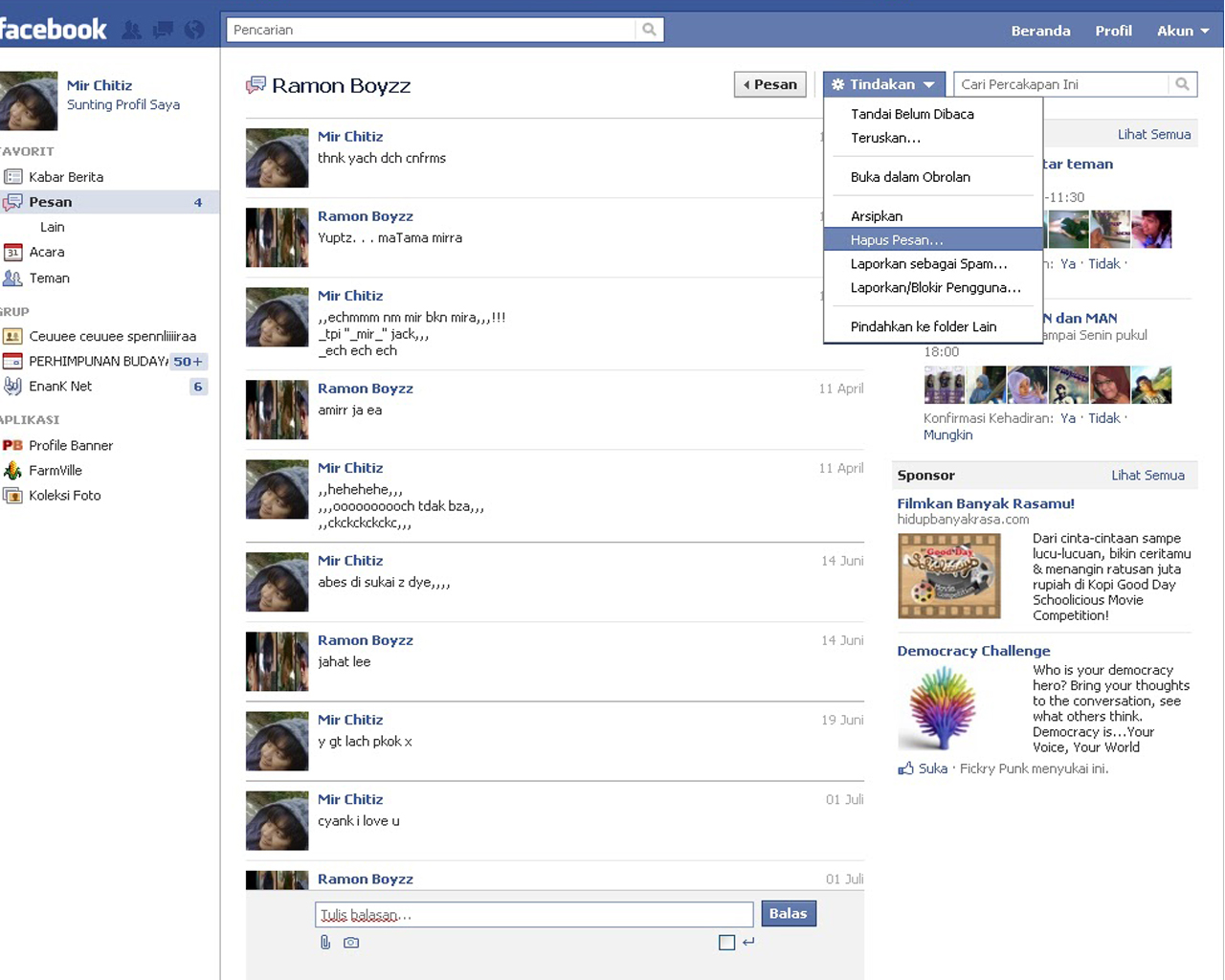
Task: Click magnifier in Cari Percakapan Ini box
Action: pyautogui.click(x=1182, y=84)
